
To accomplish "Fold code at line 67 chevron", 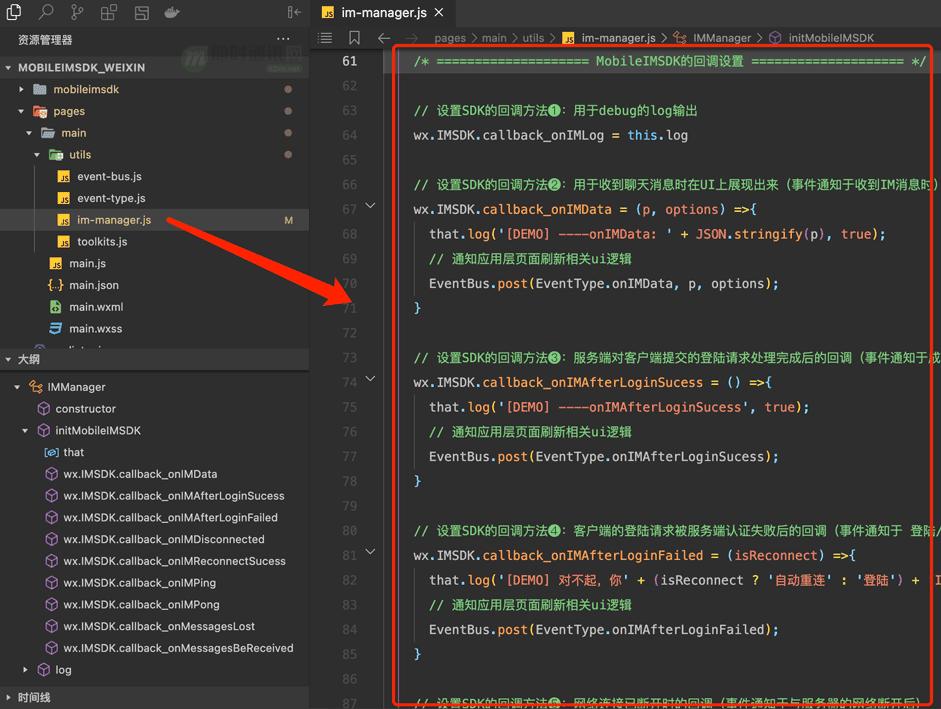I will [x=370, y=207].
